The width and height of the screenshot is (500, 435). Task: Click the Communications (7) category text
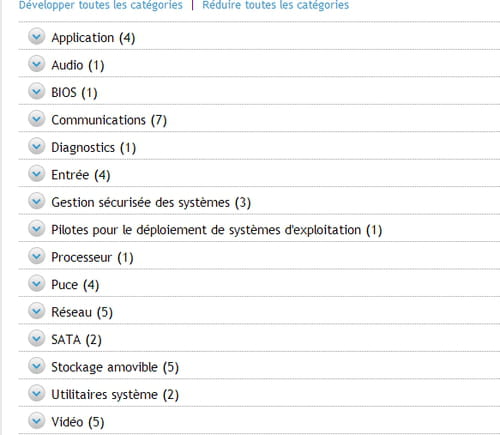pyautogui.click(x=109, y=120)
